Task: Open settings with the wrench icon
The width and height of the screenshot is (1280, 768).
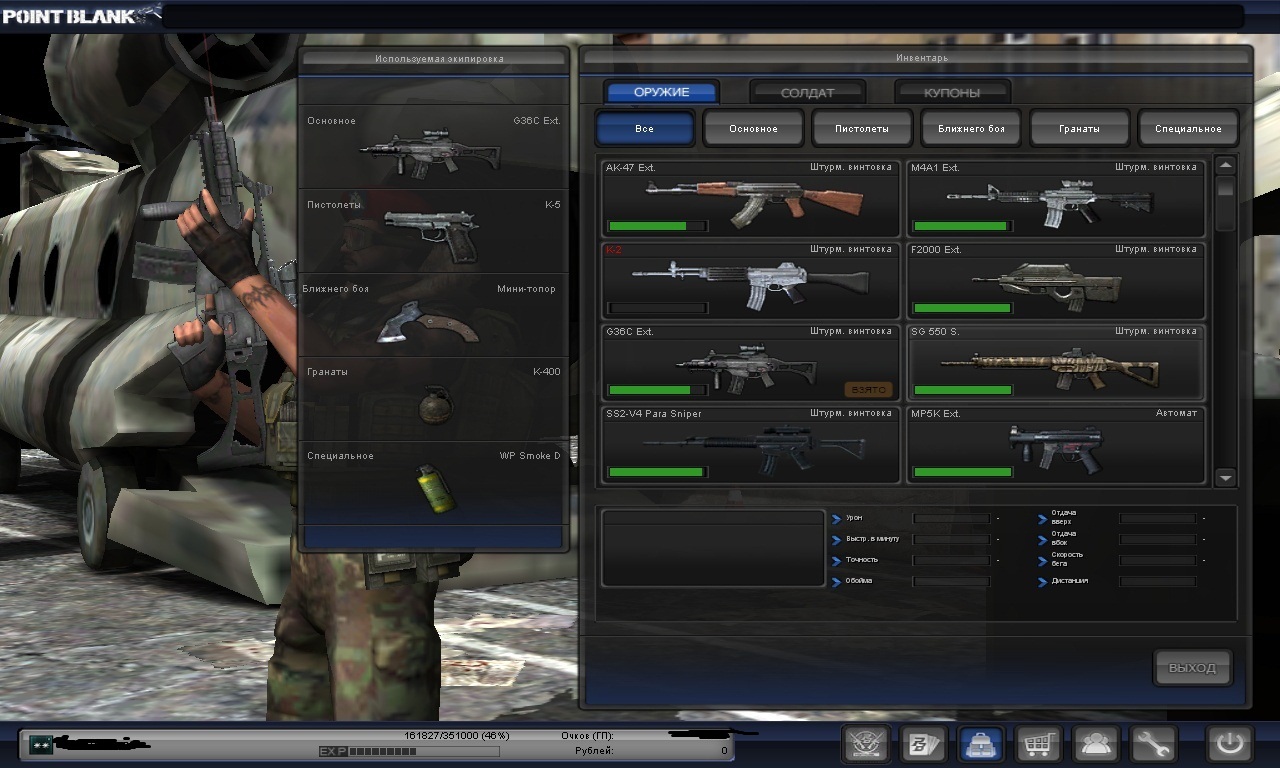Action: point(1152,744)
